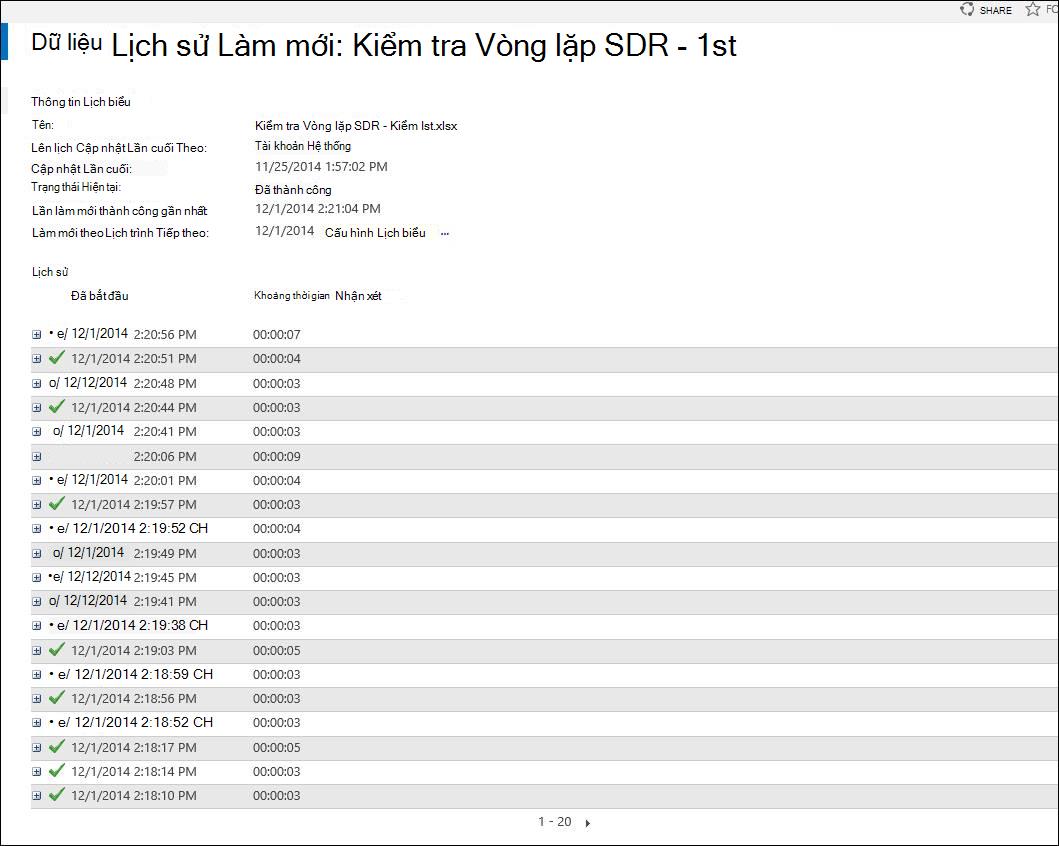Viewport: 1059px width, 846px height.
Task: Click the star Follow icon
Action: click(1033, 9)
